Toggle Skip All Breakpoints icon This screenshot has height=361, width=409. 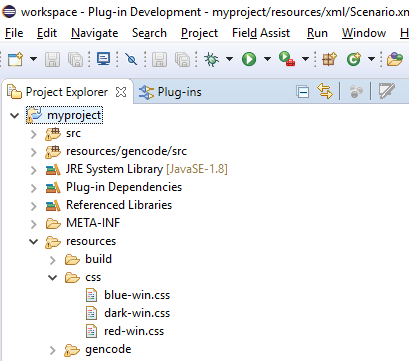click(x=131, y=59)
